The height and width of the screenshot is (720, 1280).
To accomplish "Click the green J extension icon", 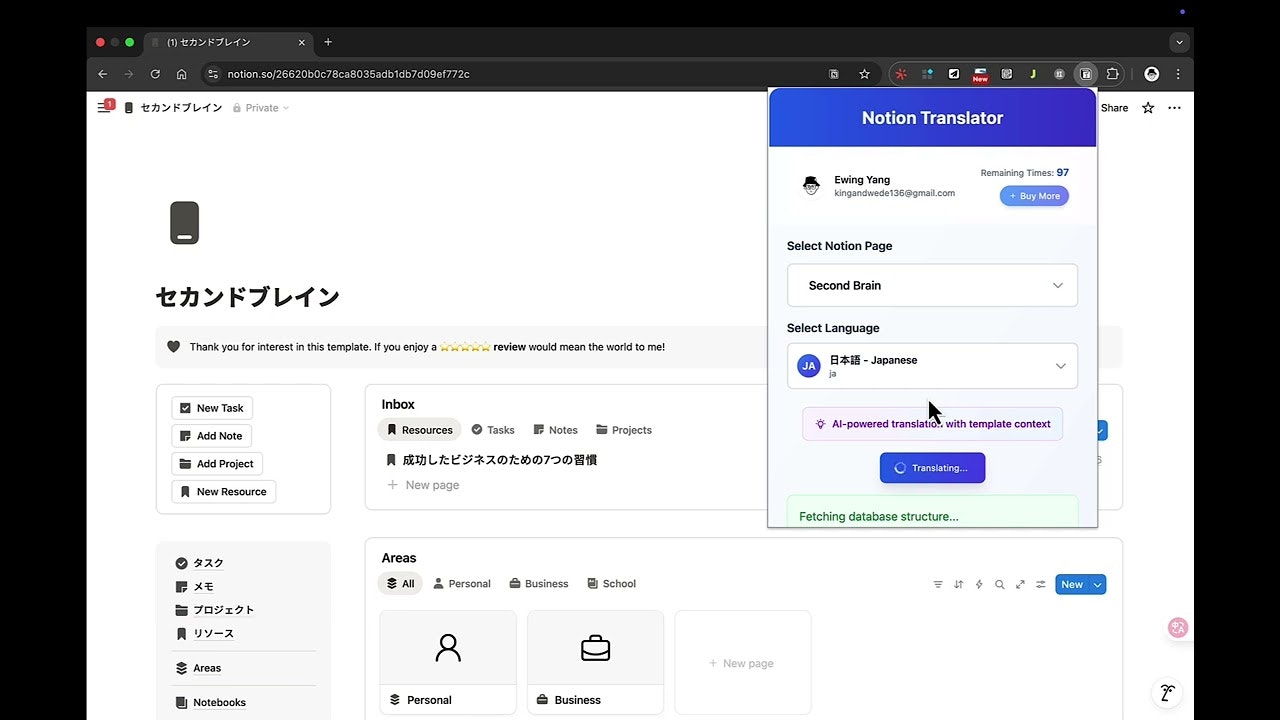I will point(1033,74).
